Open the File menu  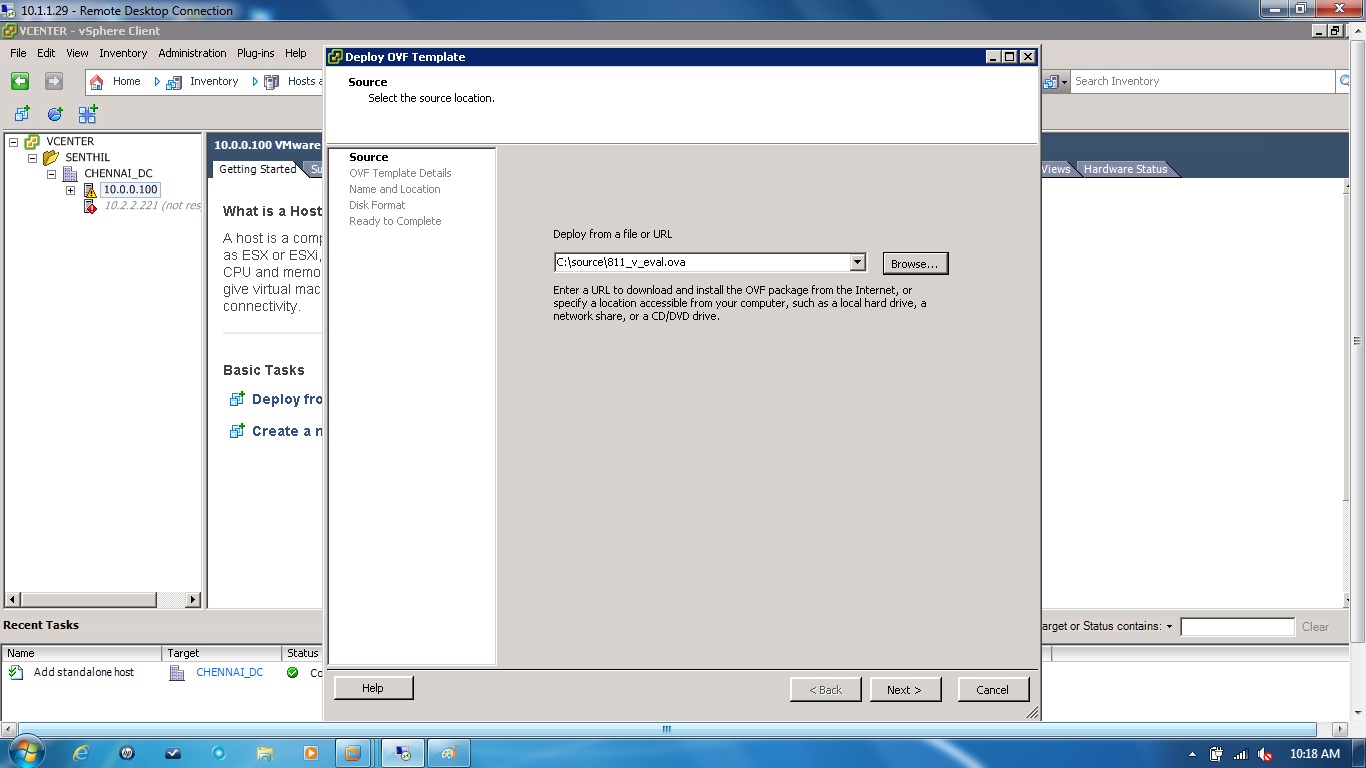[18, 53]
